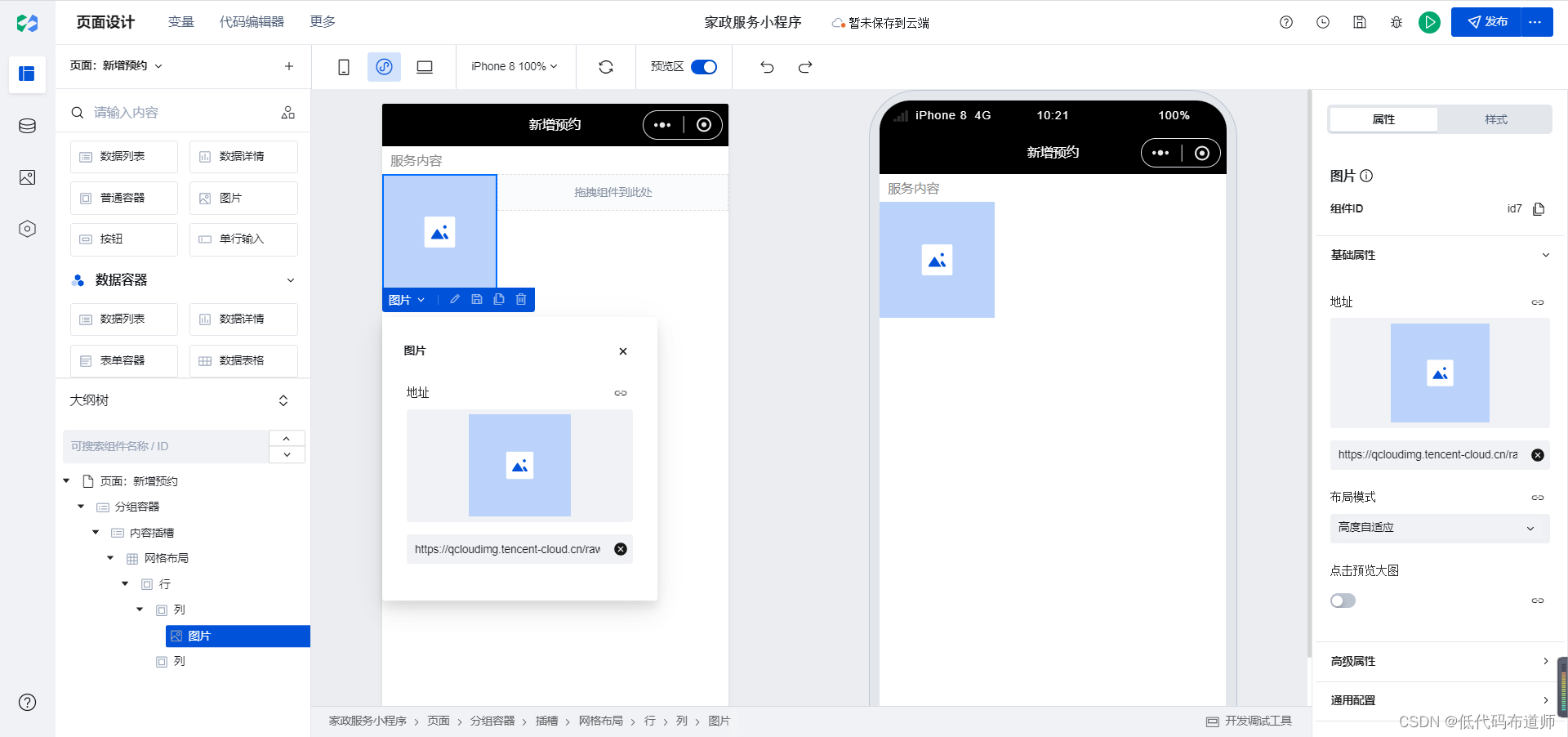
Task: Toggle the preview area switch
Action: (x=704, y=67)
